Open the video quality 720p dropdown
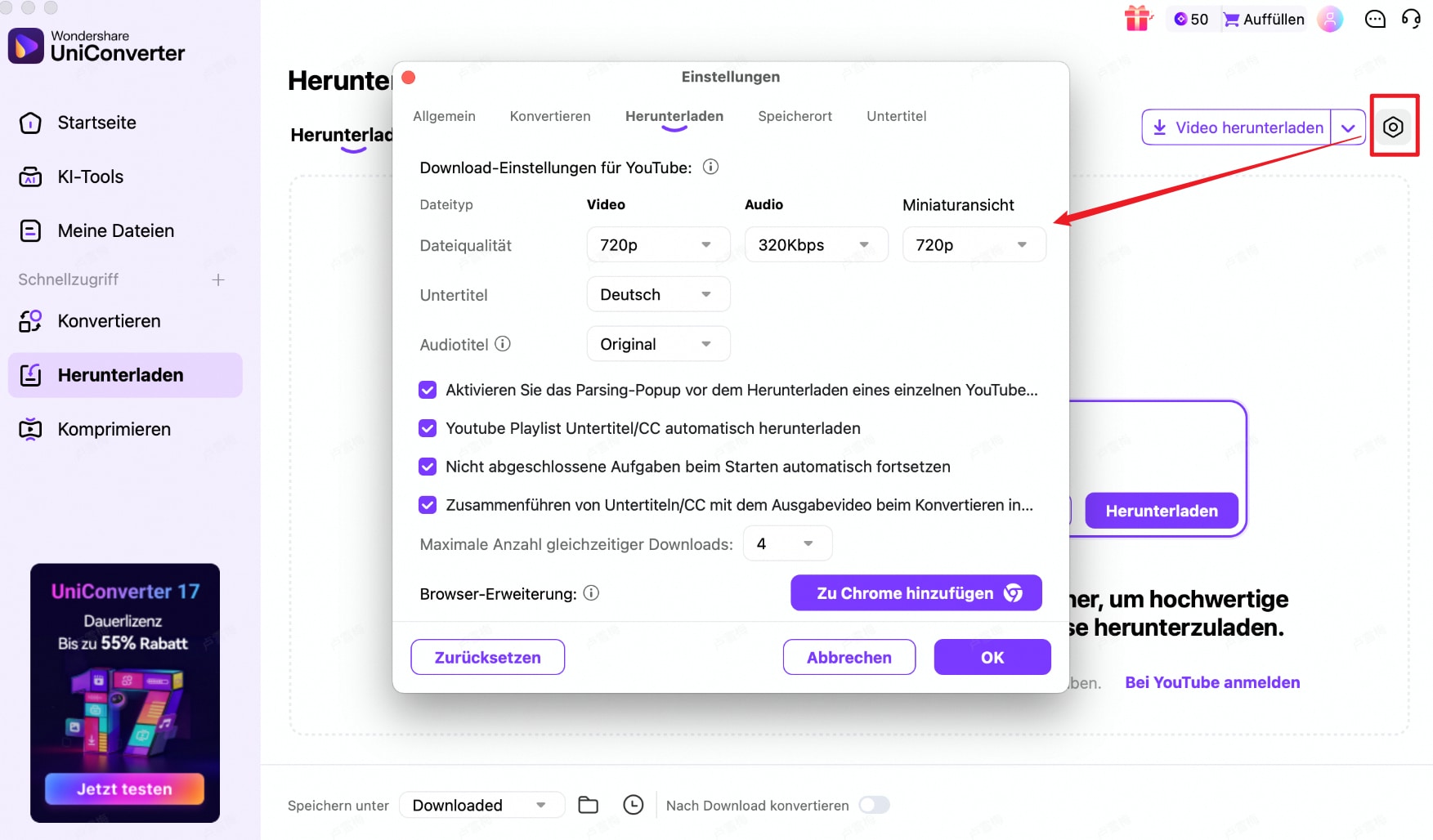 (657, 244)
